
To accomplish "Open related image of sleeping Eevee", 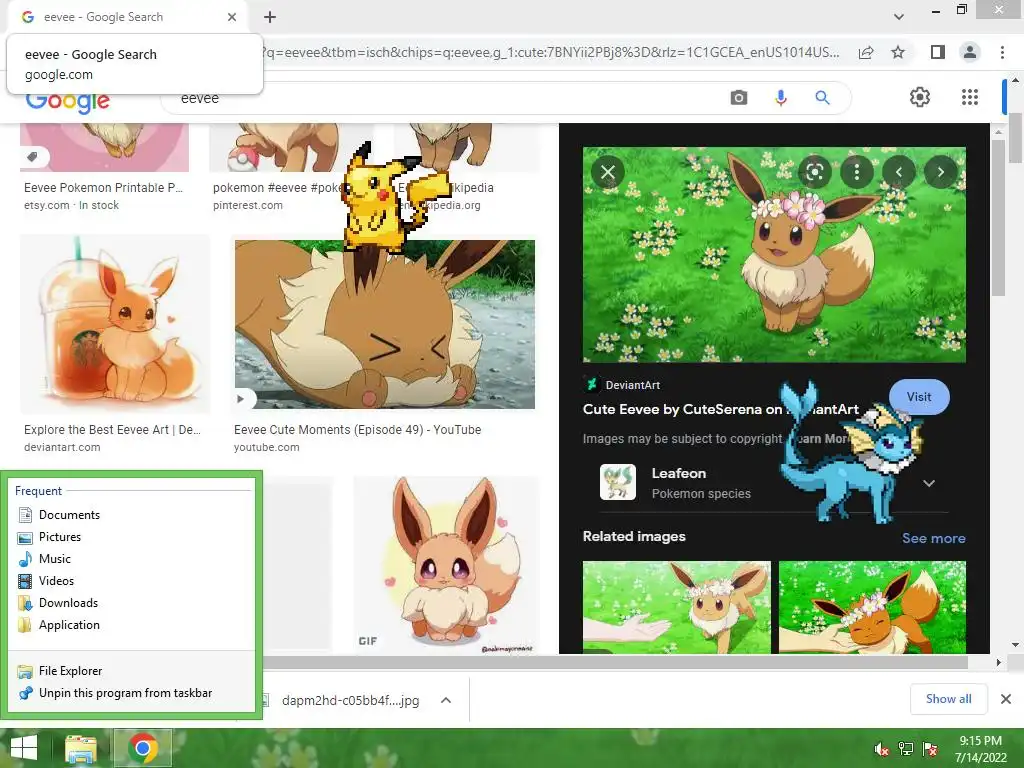I will (x=872, y=607).
